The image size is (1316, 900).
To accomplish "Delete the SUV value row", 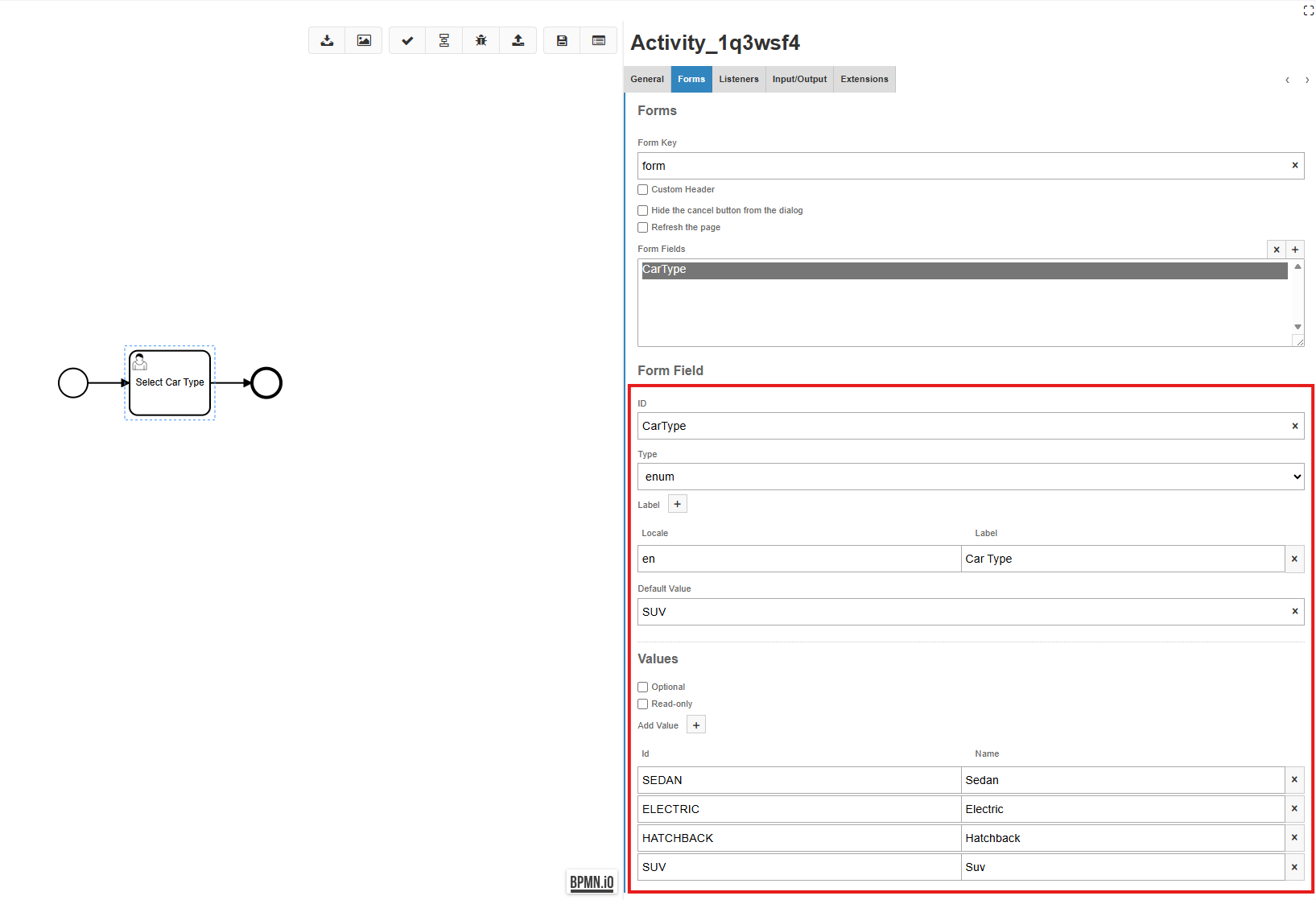I will click(x=1294, y=867).
